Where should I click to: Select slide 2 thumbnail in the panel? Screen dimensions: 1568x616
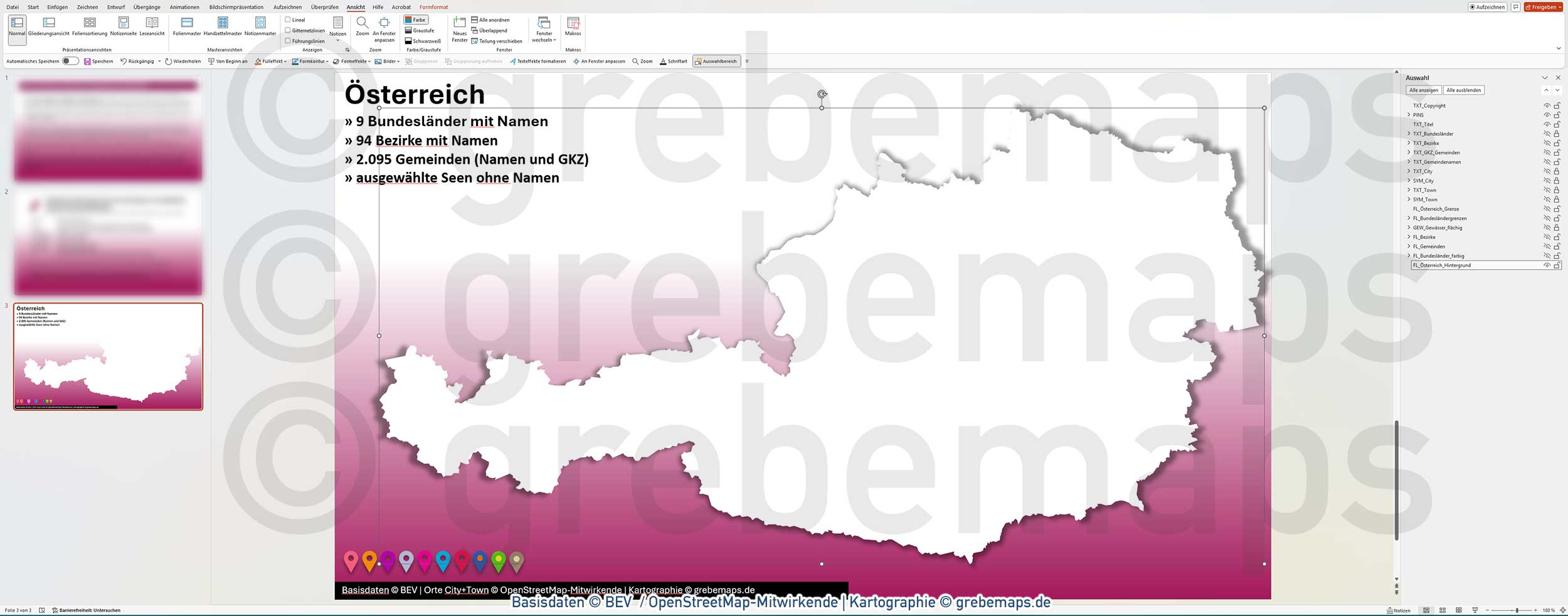108,242
